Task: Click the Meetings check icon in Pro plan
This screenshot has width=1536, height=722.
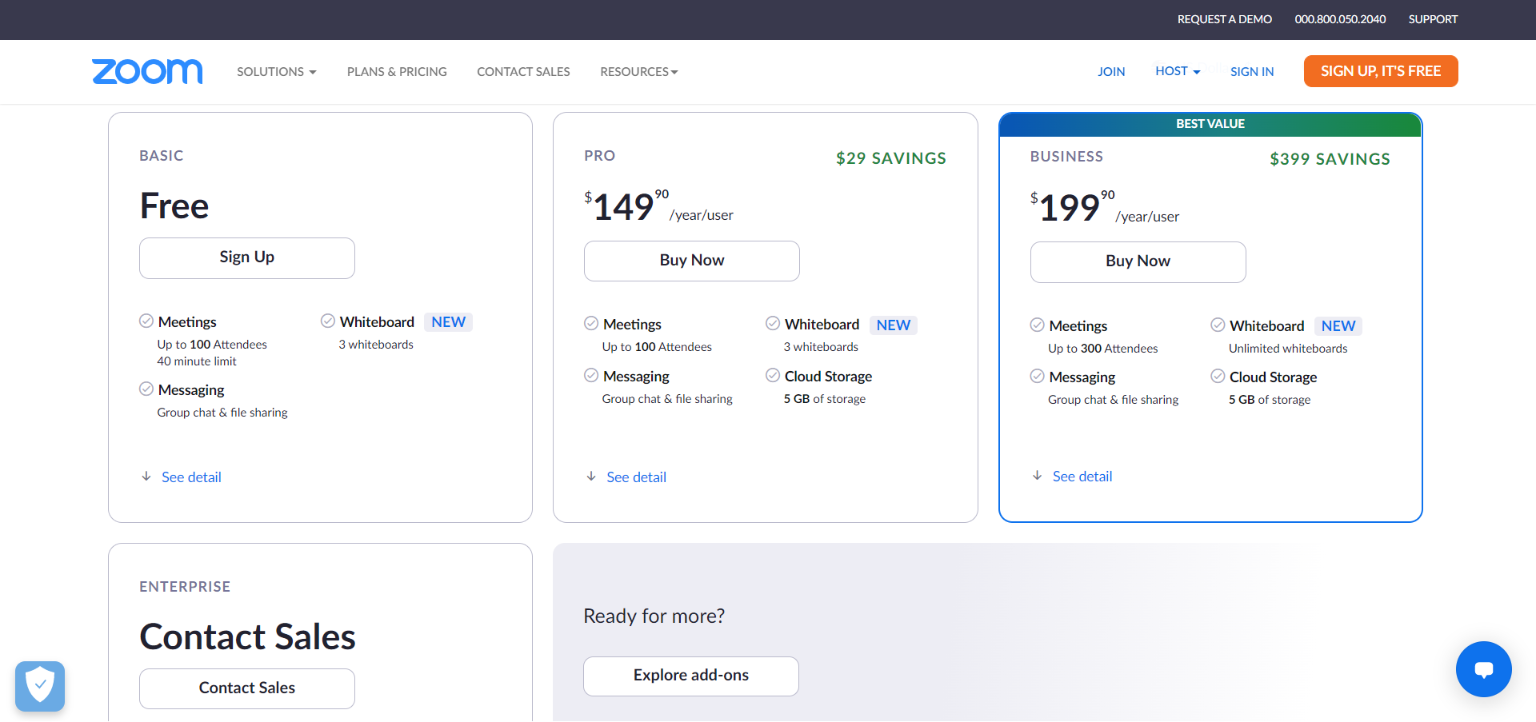Action: pos(591,324)
